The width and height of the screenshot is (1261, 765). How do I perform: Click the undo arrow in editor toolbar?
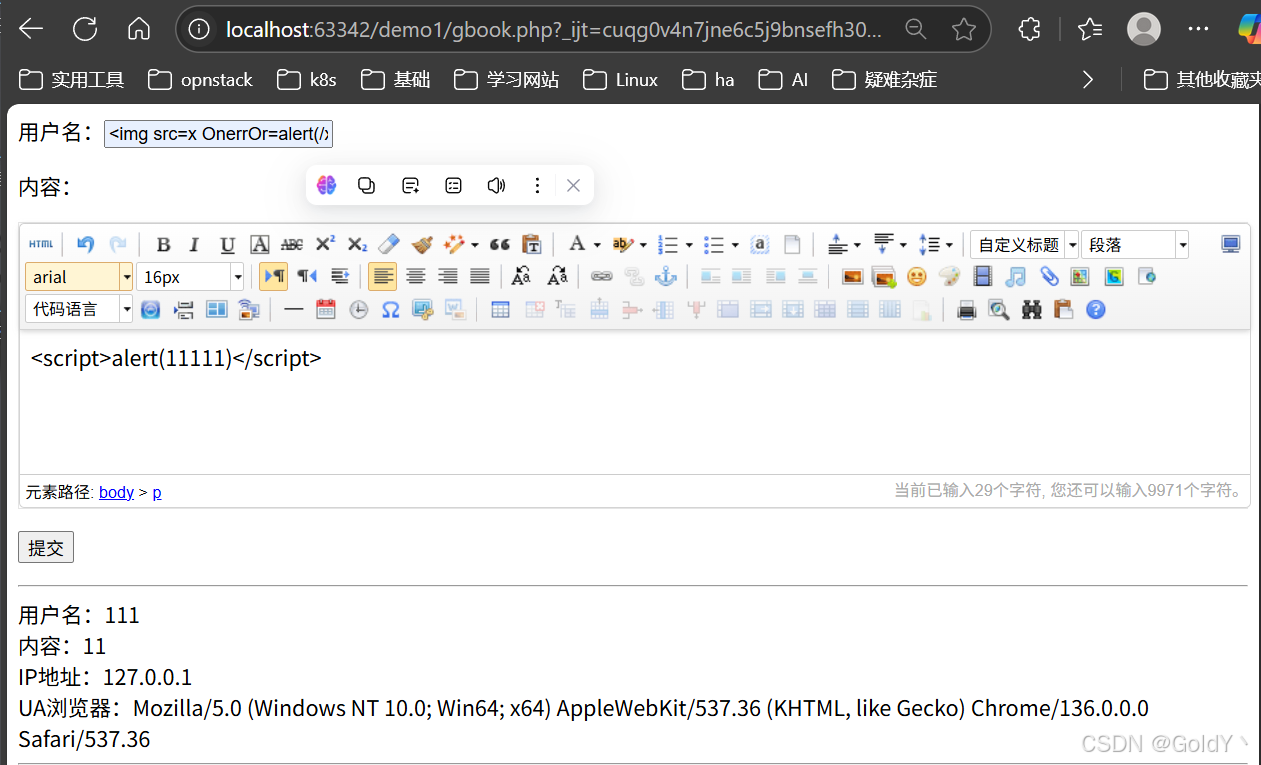click(x=86, y=245)
